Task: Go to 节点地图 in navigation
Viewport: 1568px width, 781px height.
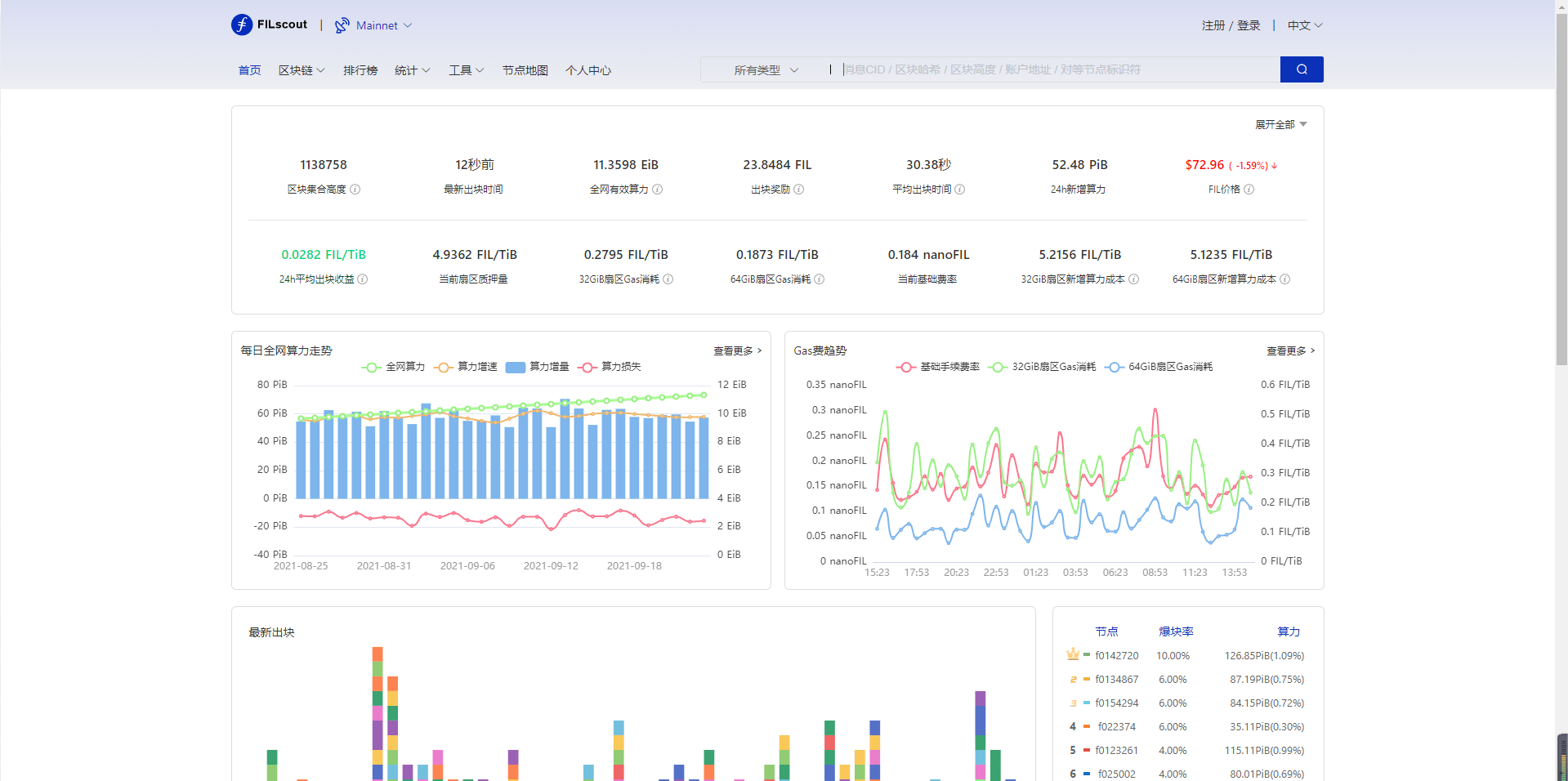Action: pyautogui.click(x=525, y=70)
